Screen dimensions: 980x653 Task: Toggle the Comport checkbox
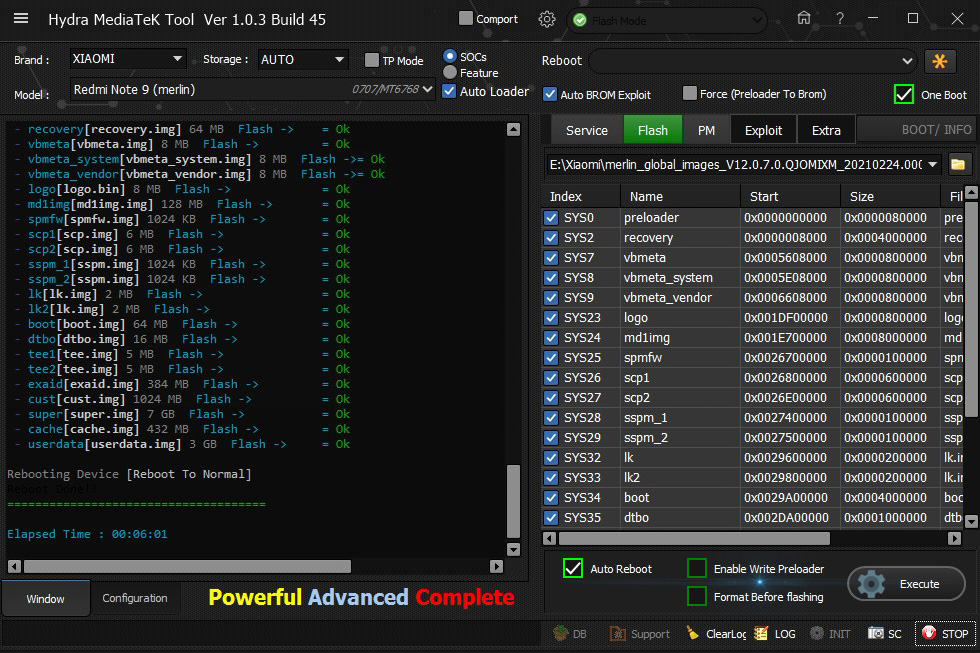click(466, 19)
